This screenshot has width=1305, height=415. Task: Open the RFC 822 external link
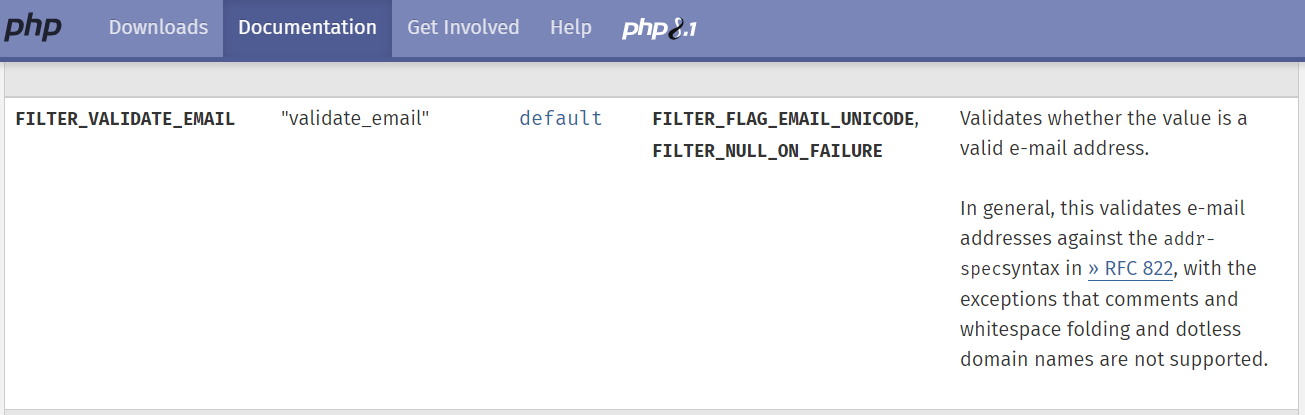point(1138,269)
